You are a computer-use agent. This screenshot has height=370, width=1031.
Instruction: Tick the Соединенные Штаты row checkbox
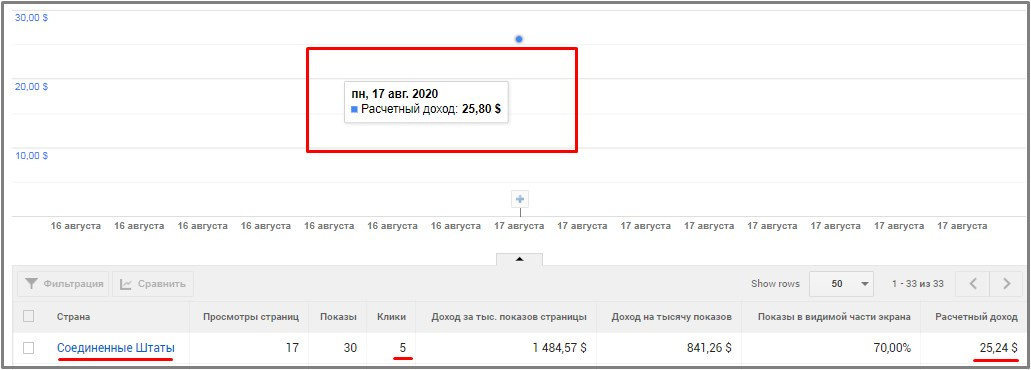[x=28, y=348]
